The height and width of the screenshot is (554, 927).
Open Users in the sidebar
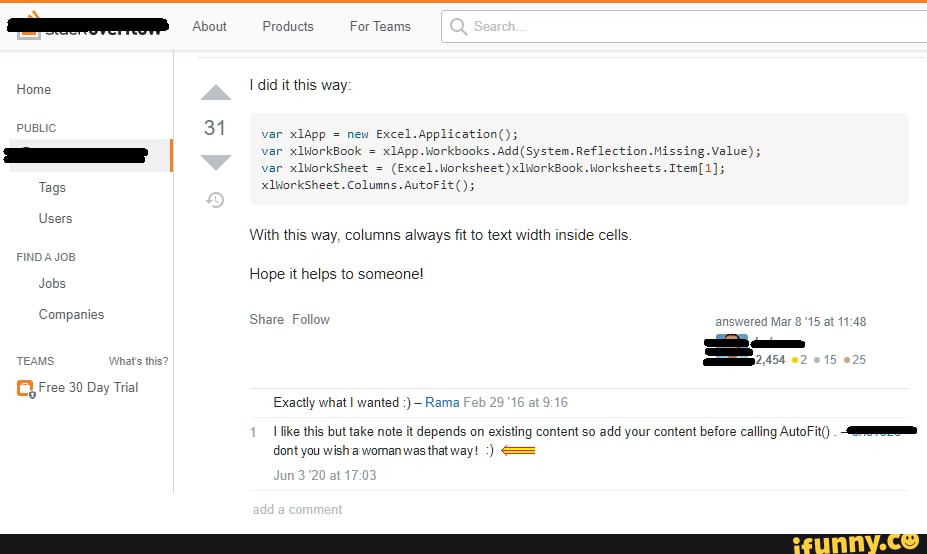click(55, 219)
